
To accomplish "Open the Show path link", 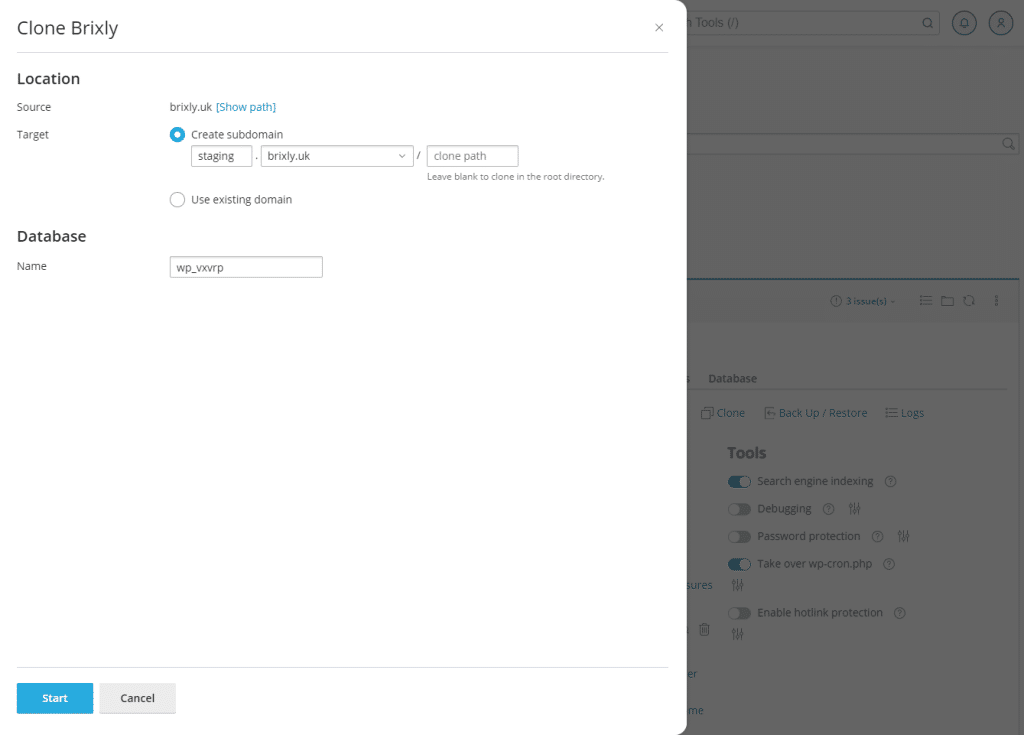I will [246, 106].
